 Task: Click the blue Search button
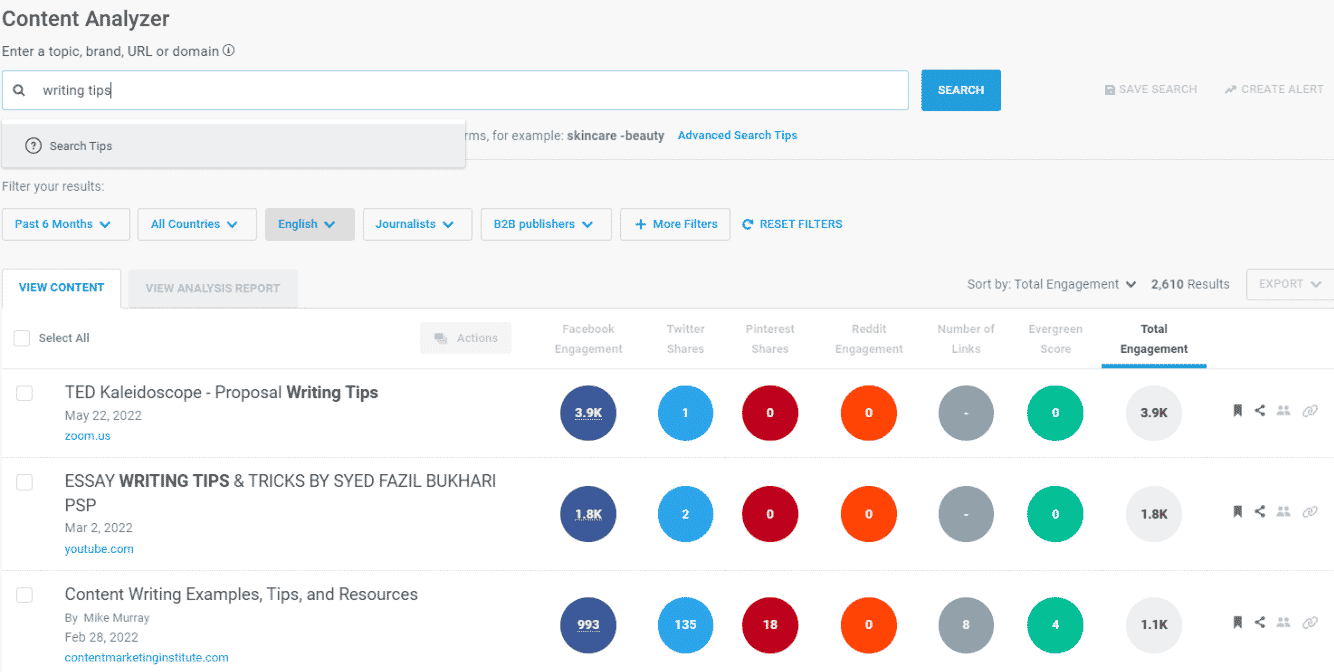click(x=961, y=90)
